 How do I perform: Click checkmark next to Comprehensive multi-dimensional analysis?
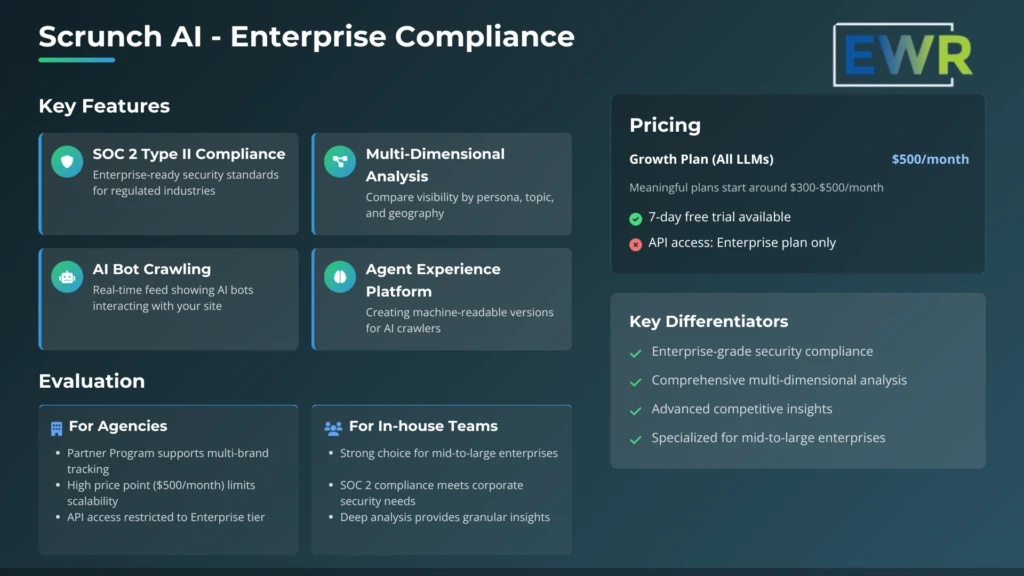pyautogui.click(x=636, y=382)
